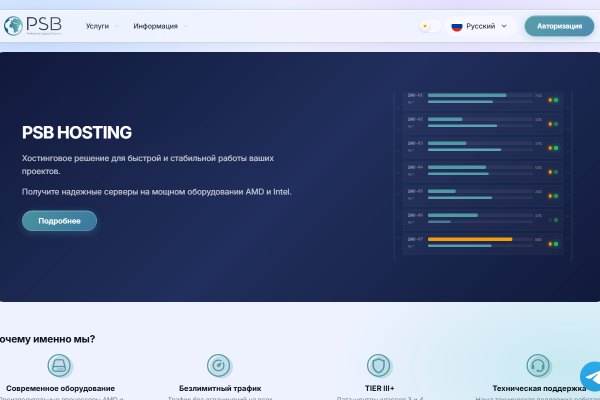Click the PSB HOSTING heading
Screen dimensions: 600x400
click(77, 132)
